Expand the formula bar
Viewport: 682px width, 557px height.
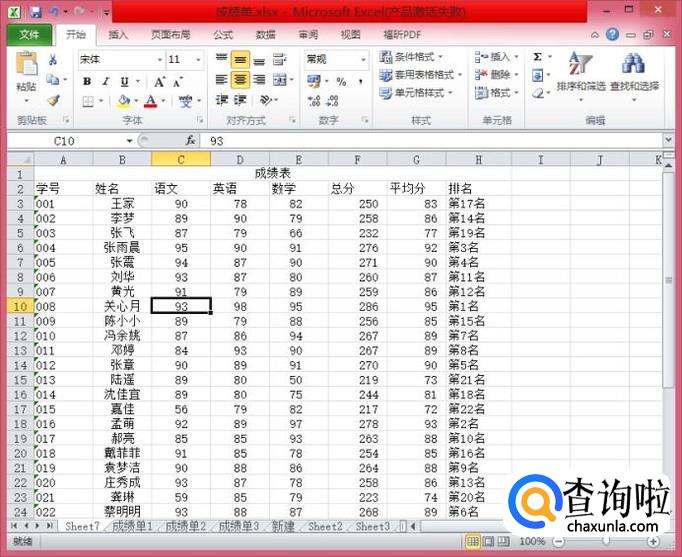pyautogui.click(x=668, y=140)
